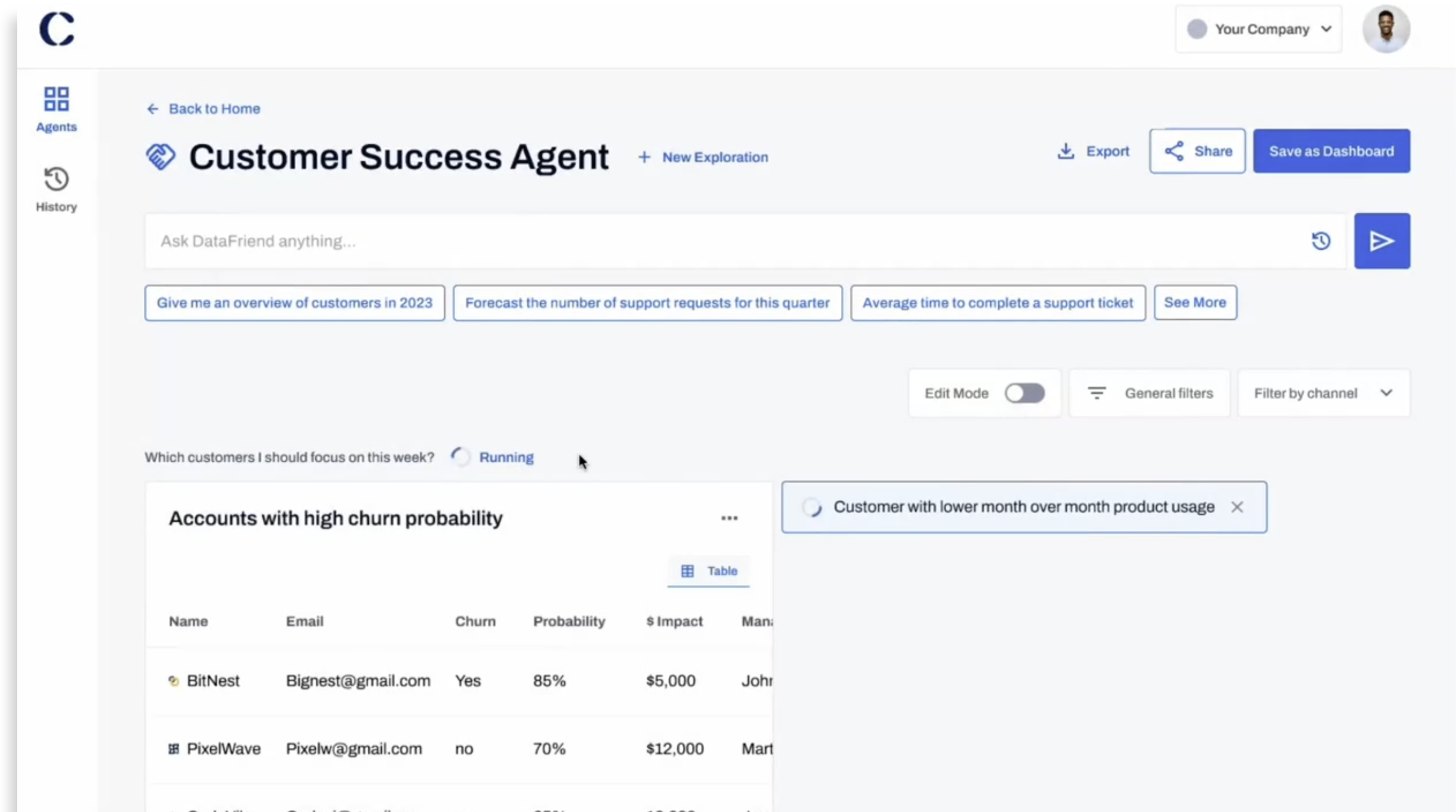Viewport: 1456px width, 812px height.
Task: Open the General filters panel
Action: pyautogui.click(x=1150, y=393)
